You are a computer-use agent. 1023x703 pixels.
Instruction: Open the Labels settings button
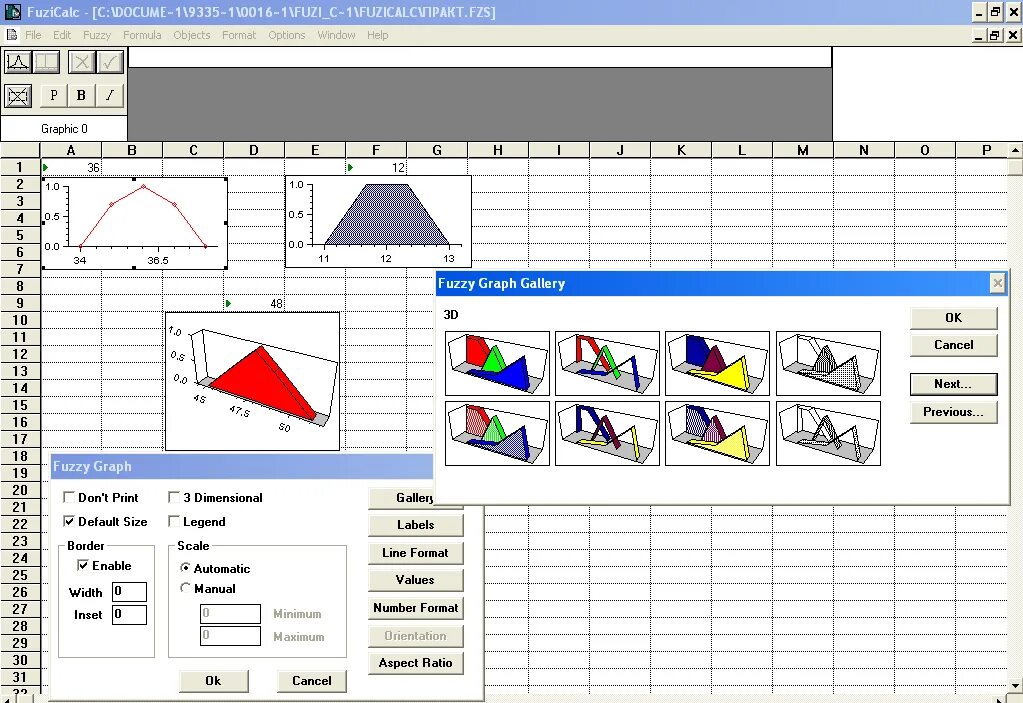(416, 525)
